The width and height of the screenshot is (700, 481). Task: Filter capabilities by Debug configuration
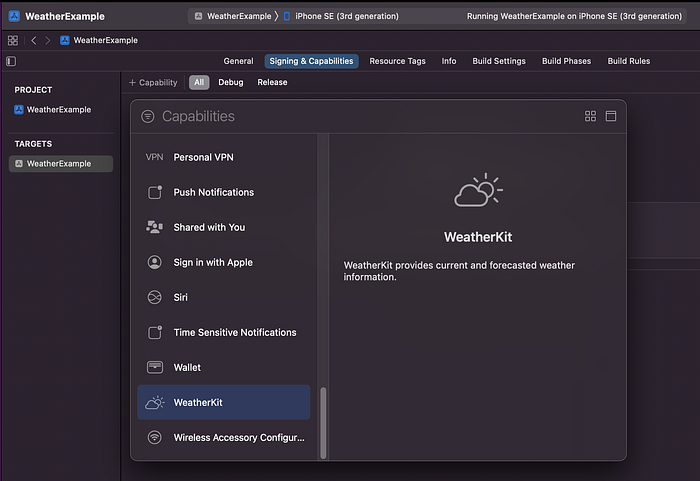[x=230, y=83]
